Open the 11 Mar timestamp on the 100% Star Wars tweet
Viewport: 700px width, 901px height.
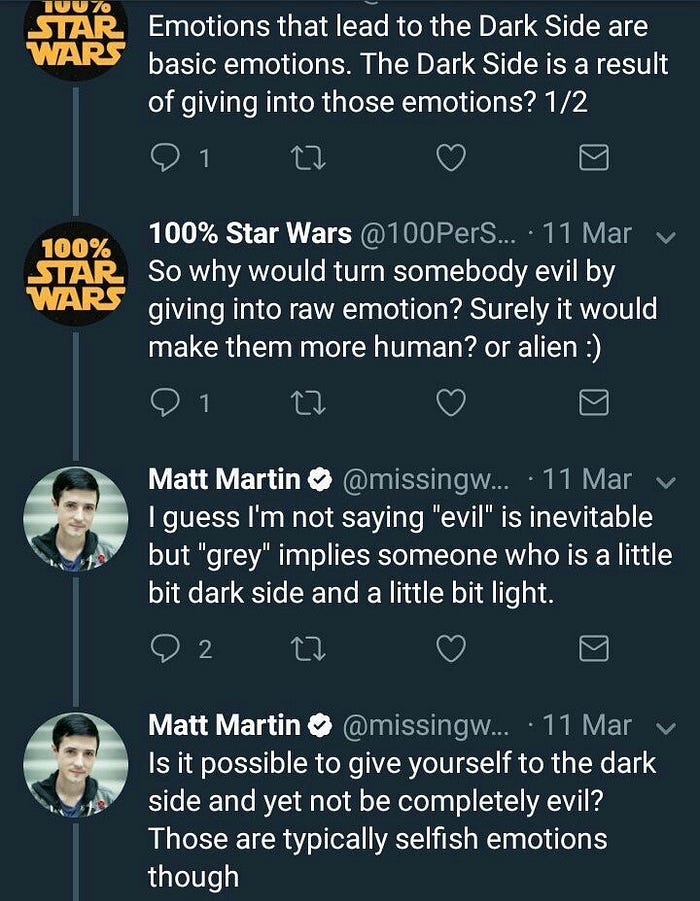click(x=593, y=235)
